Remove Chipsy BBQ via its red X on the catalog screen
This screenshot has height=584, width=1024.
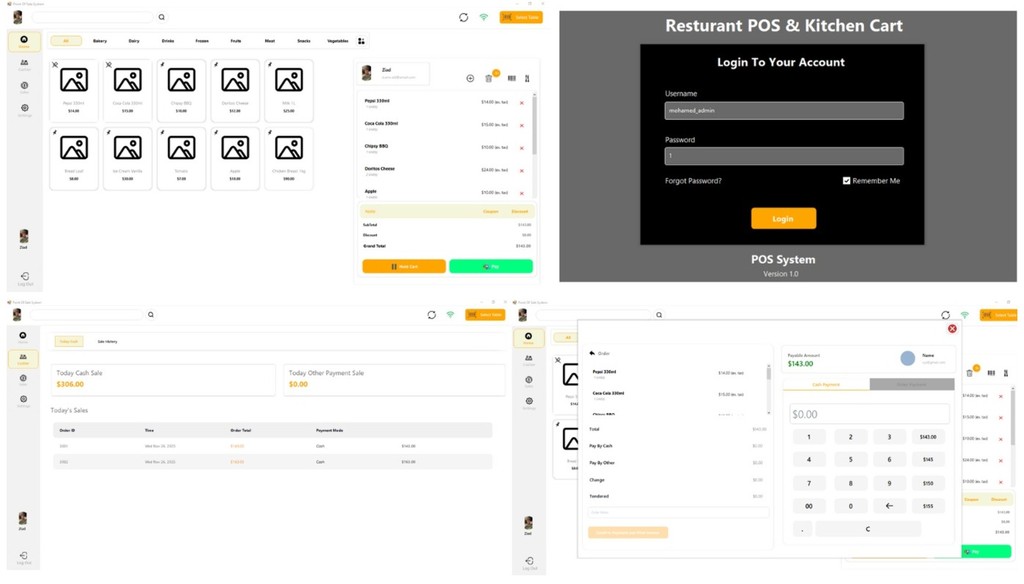click(x=522, y=148)
